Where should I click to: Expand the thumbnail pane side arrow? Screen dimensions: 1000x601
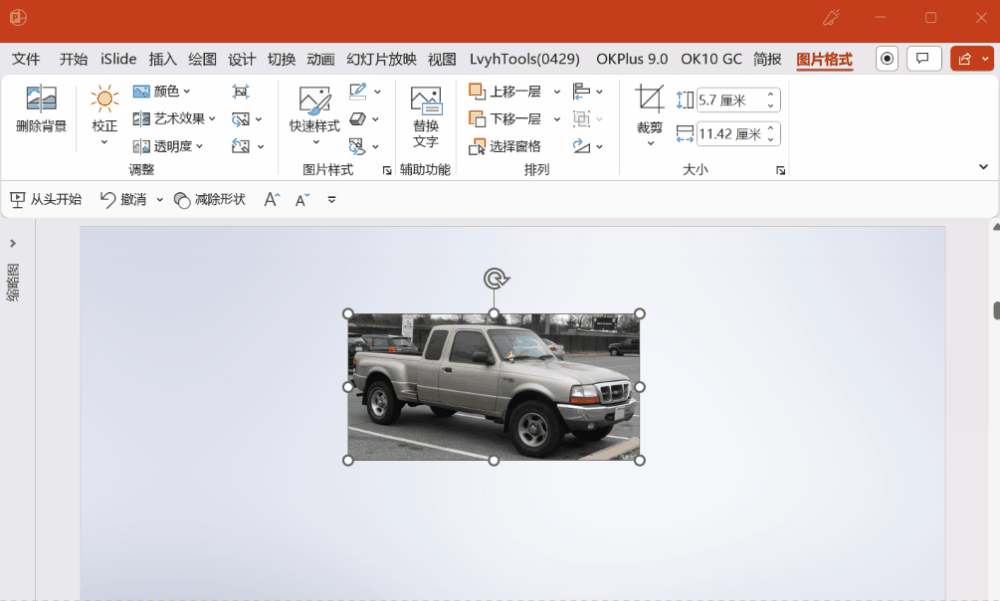pyautogui.click(x=13, y=243)
